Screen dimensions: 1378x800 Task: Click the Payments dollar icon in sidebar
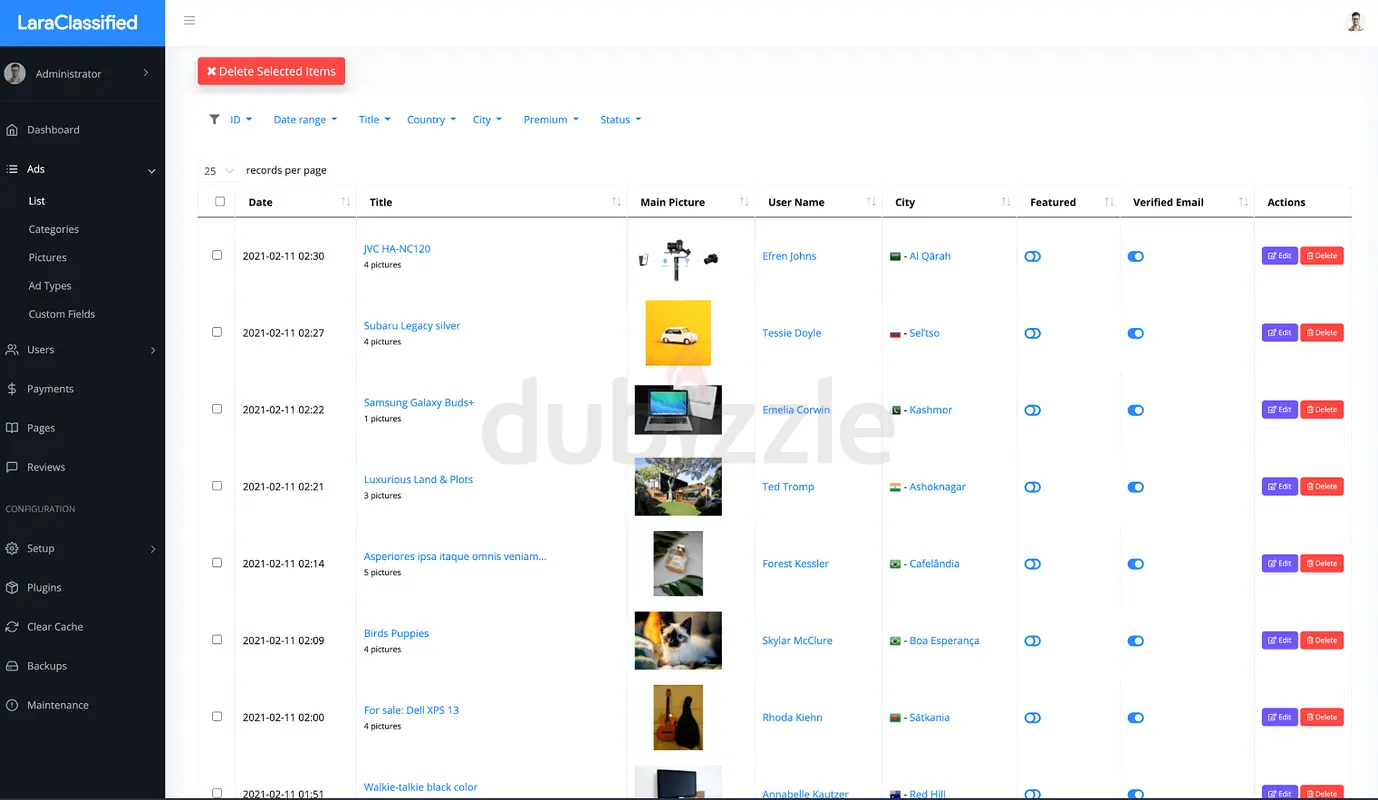coord(12,389)
